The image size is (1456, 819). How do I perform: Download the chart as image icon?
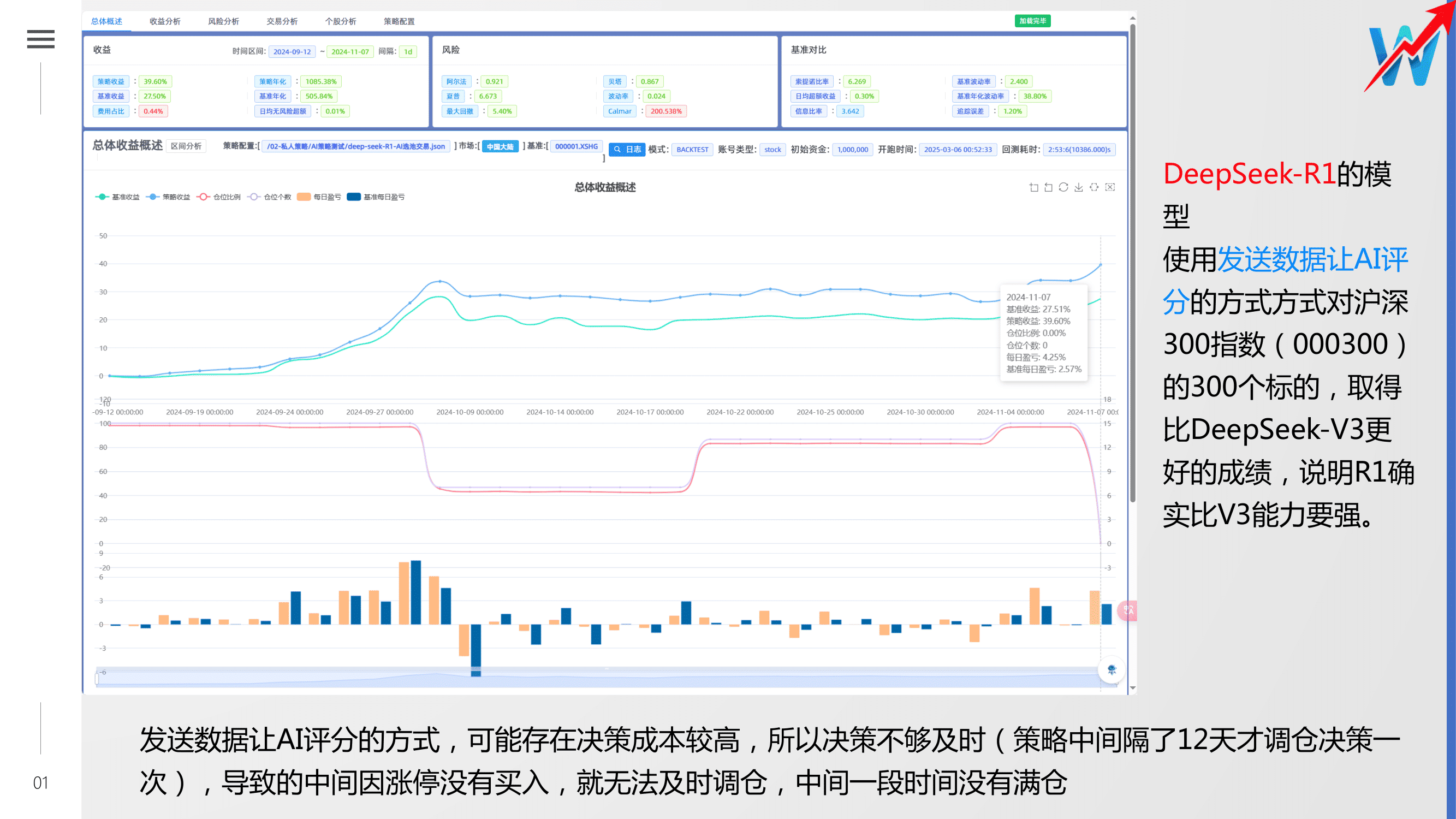click(x=1078, y=187)
